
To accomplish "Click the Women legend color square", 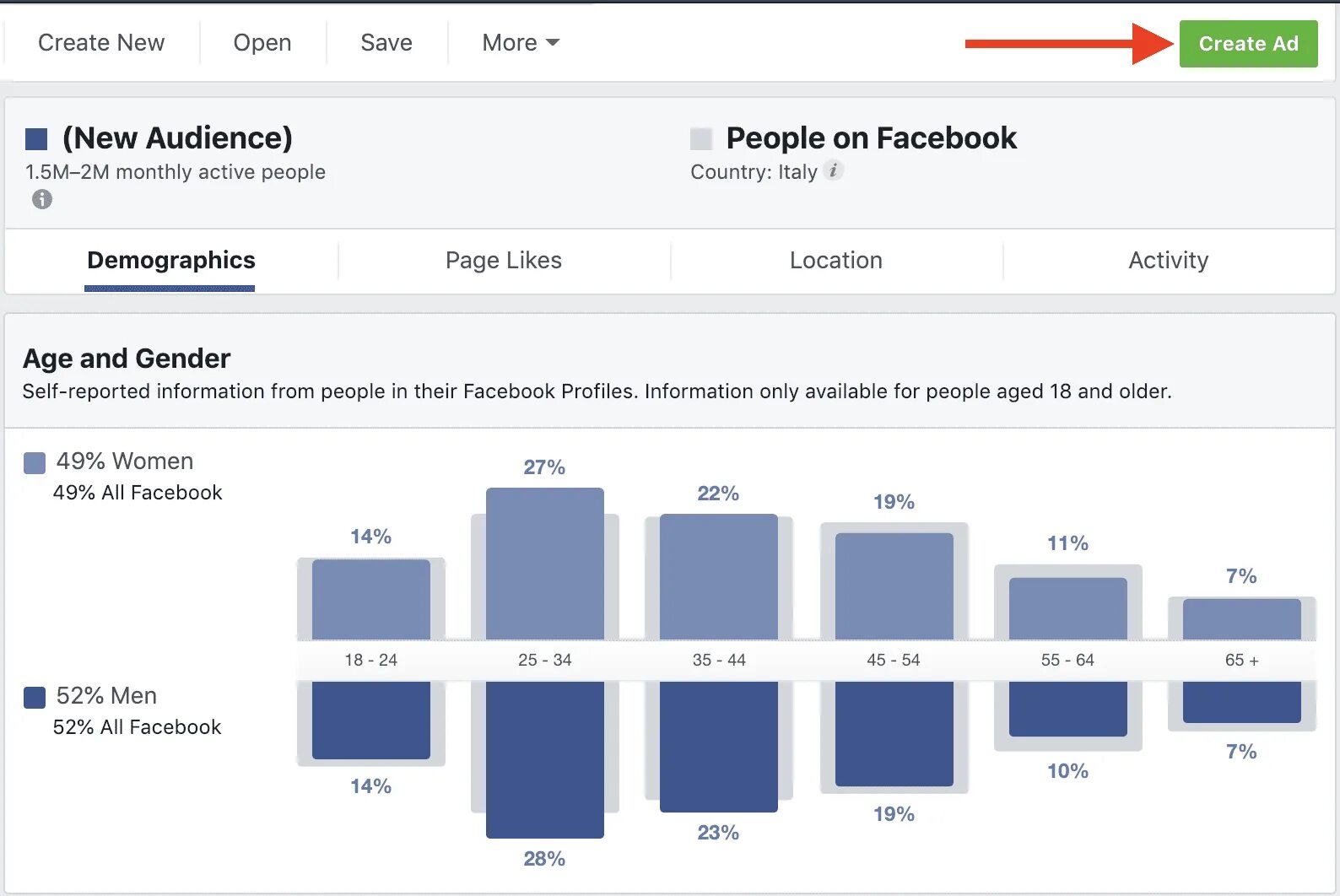I will (35, 462).
